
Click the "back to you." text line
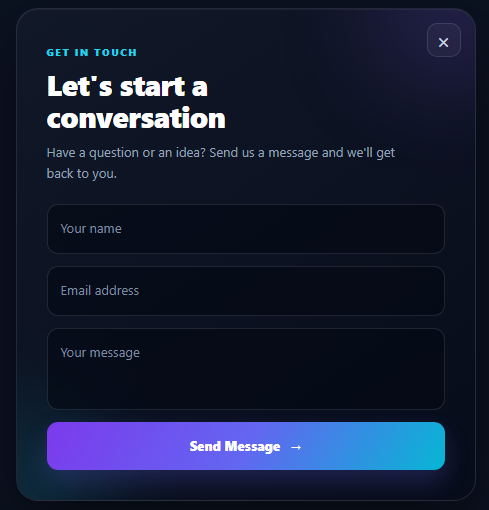tap(82, 174)
